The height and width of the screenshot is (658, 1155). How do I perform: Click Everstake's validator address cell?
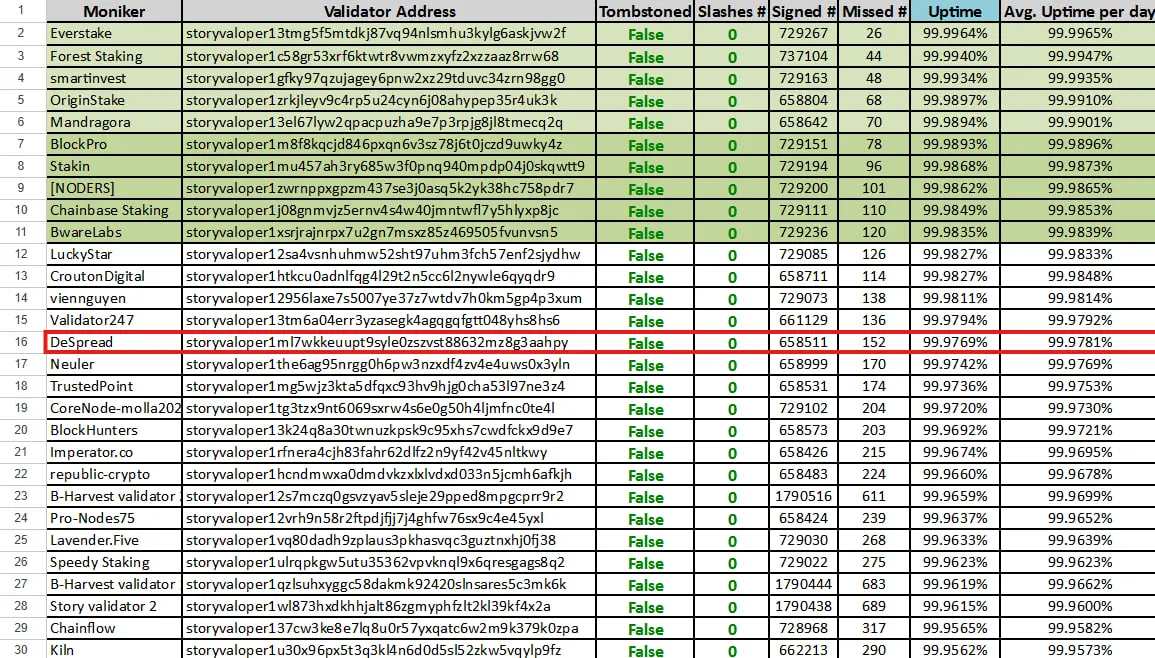(x=389, y=33)
